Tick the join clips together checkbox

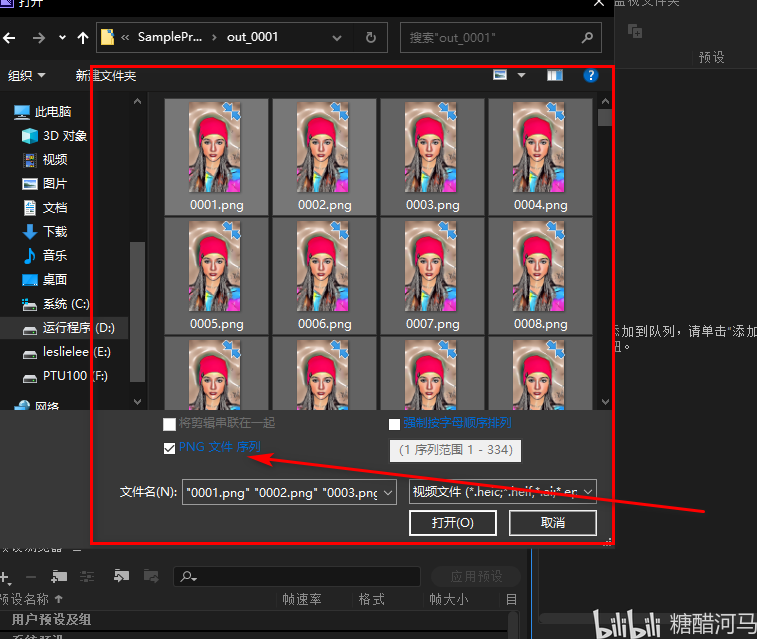coord(169,424)
